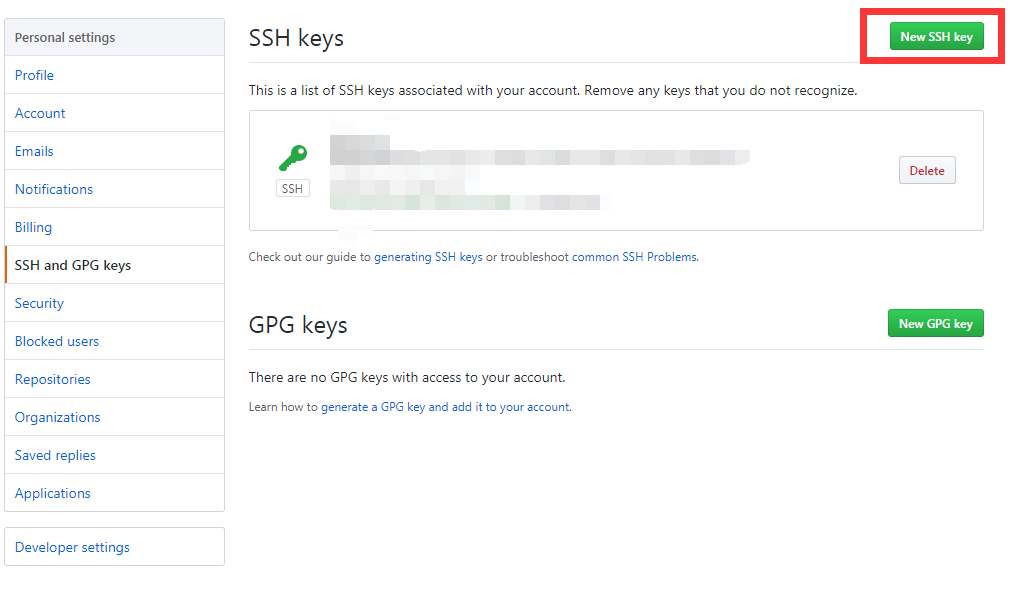Click the New GPG key button
The height and width of the screenshot is (590, 1010).
[x=935, y=323]
